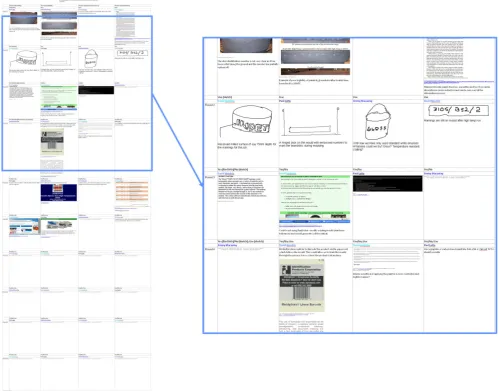Open the green web page screenshot in the enlarged view
499x391 pixels.
(x=315, y=199)
